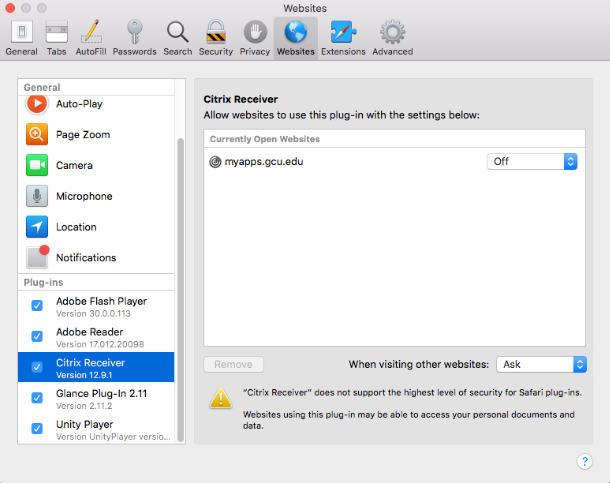Select 'Adobe Flash Player' plug-in name
This screenshot has height=483, width=610.
pos(102,301)
